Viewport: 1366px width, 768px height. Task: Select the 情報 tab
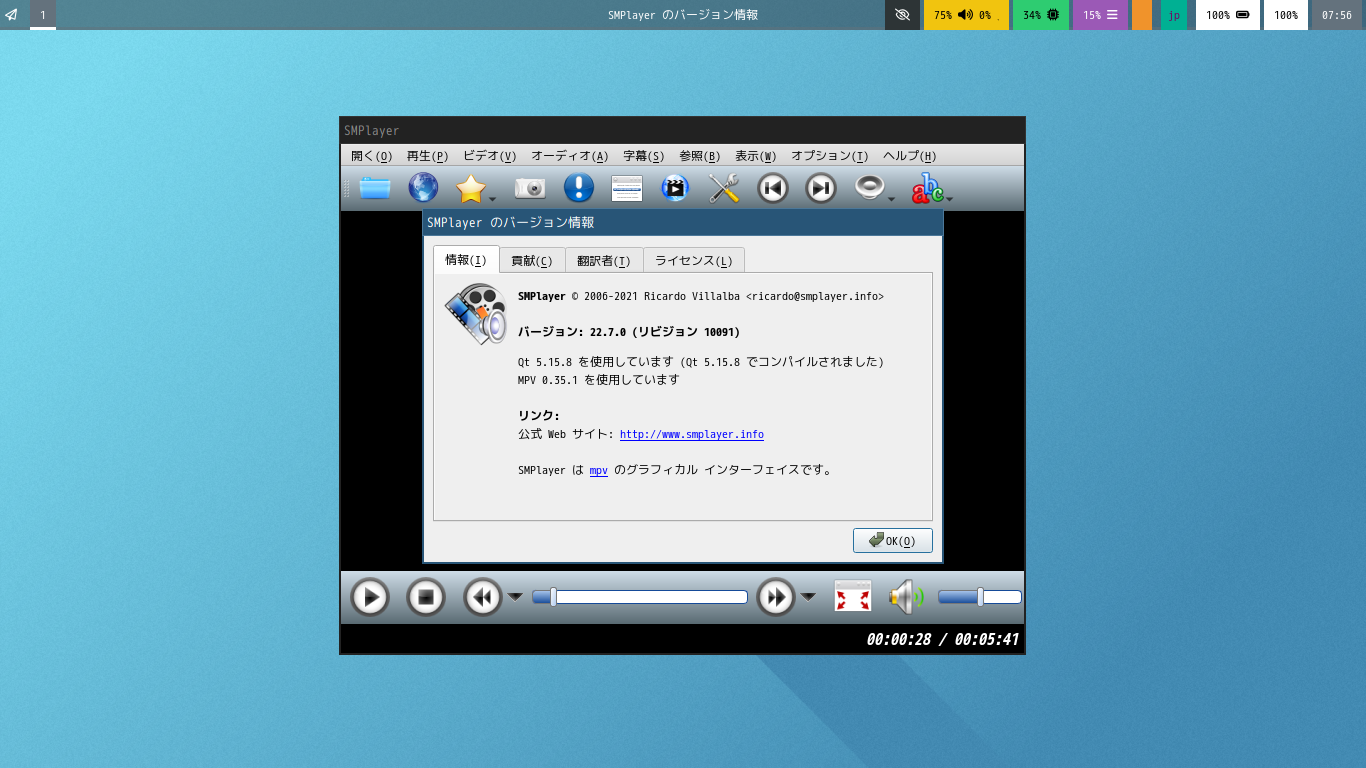pyautogui.click(x=466, y=260)
